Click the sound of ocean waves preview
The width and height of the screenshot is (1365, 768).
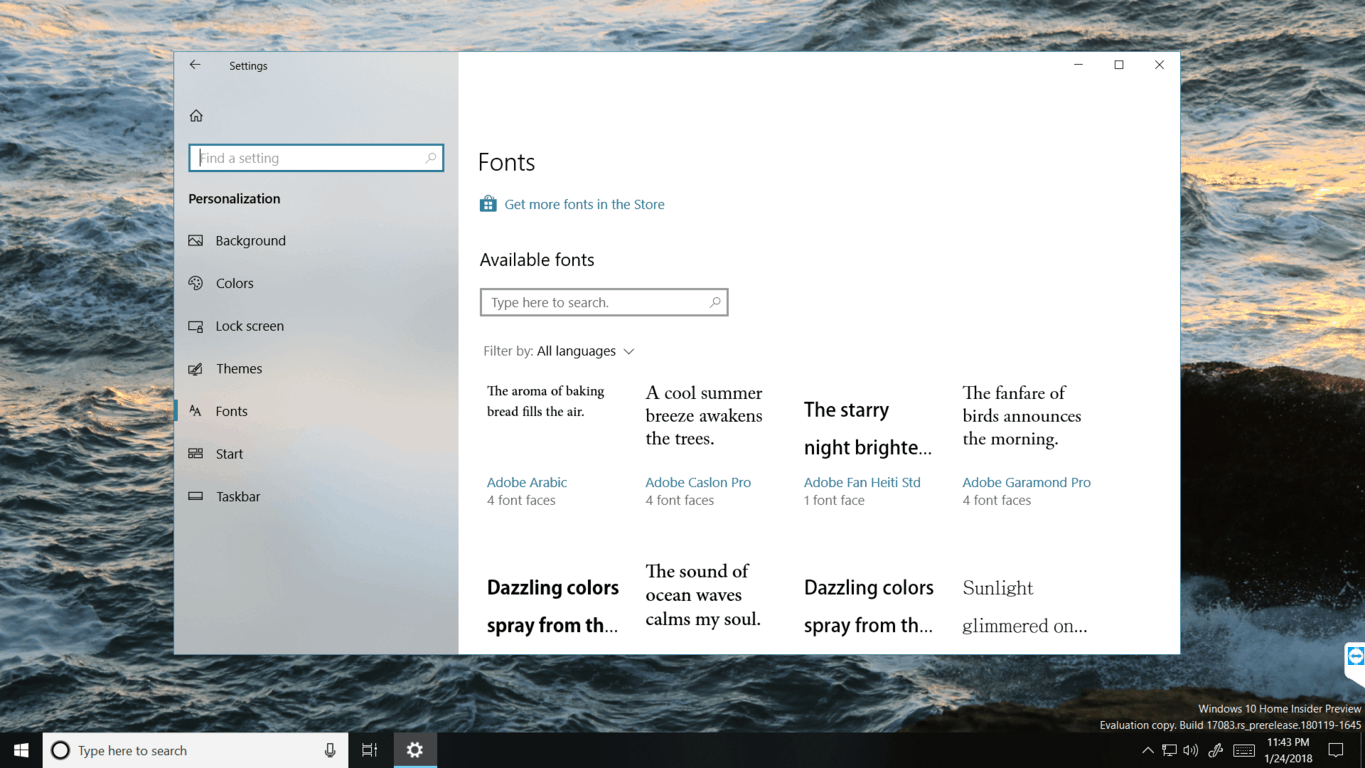(703, 595)
